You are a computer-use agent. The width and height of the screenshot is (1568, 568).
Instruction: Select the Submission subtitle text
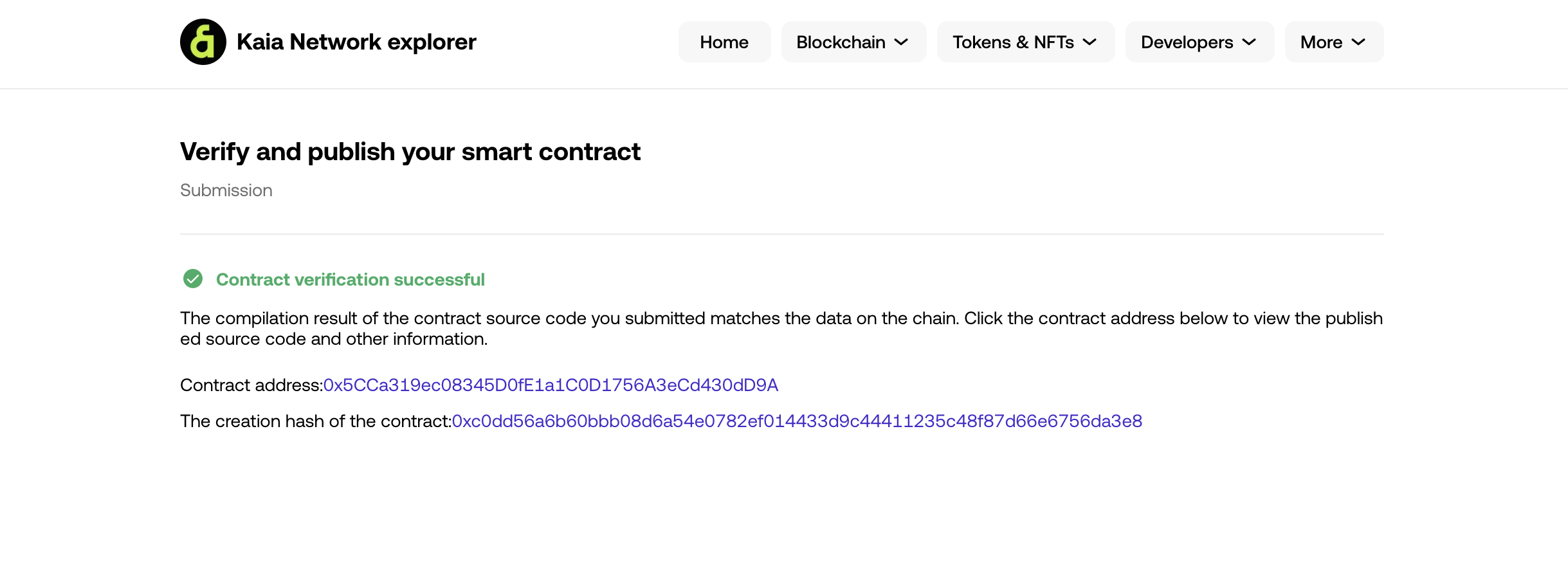[226, 190]
